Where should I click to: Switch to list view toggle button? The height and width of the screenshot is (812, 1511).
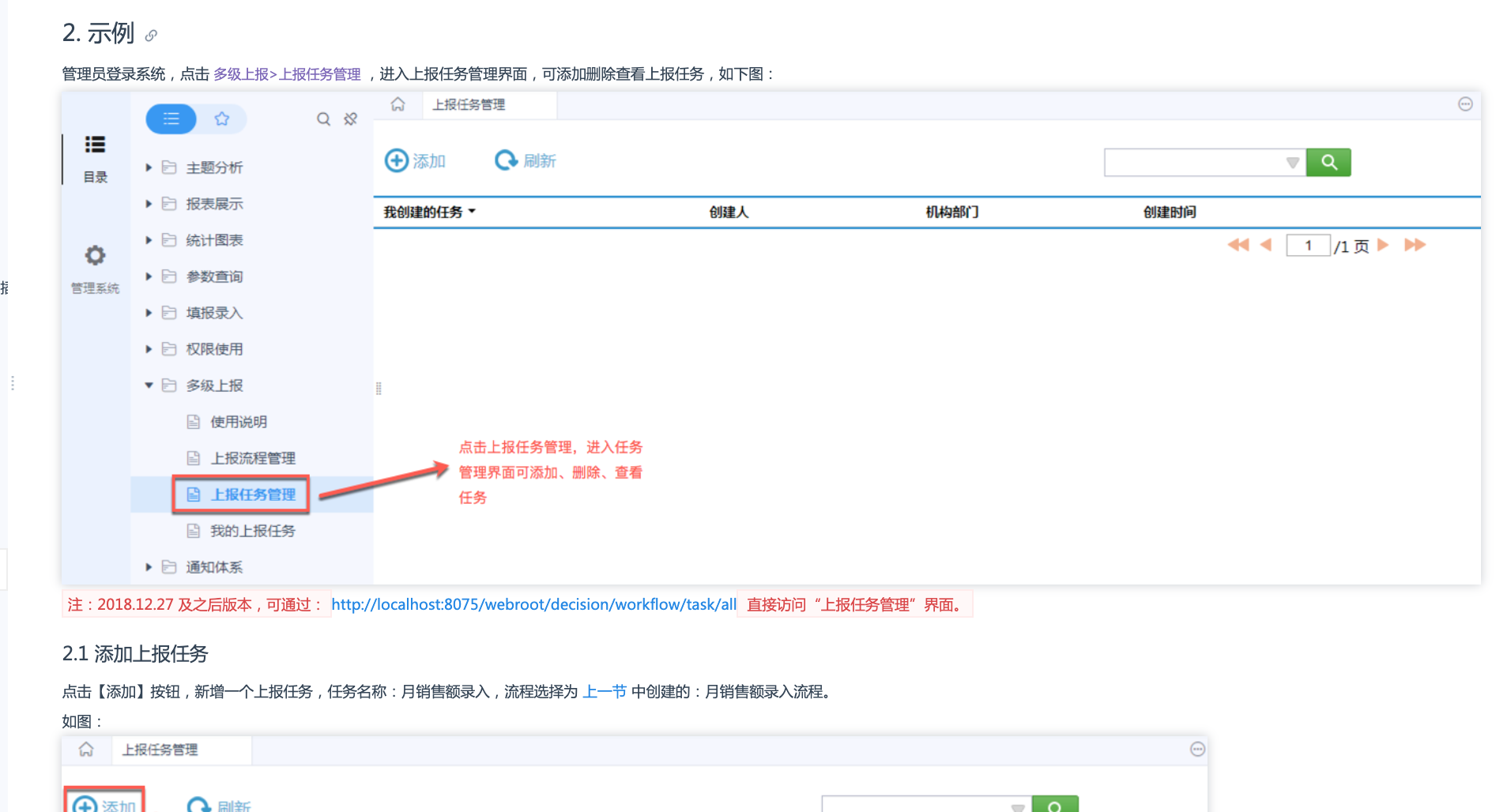[171, 119]
